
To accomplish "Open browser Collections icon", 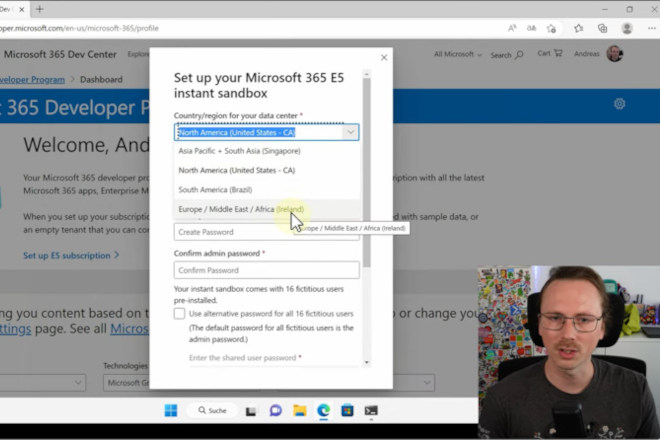I will point(602,28).
